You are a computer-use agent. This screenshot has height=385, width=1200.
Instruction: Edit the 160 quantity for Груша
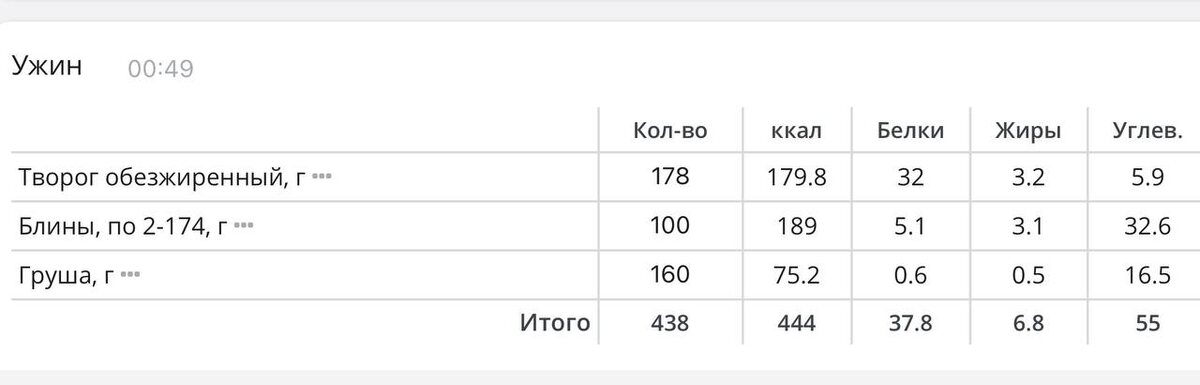[670, 274]
